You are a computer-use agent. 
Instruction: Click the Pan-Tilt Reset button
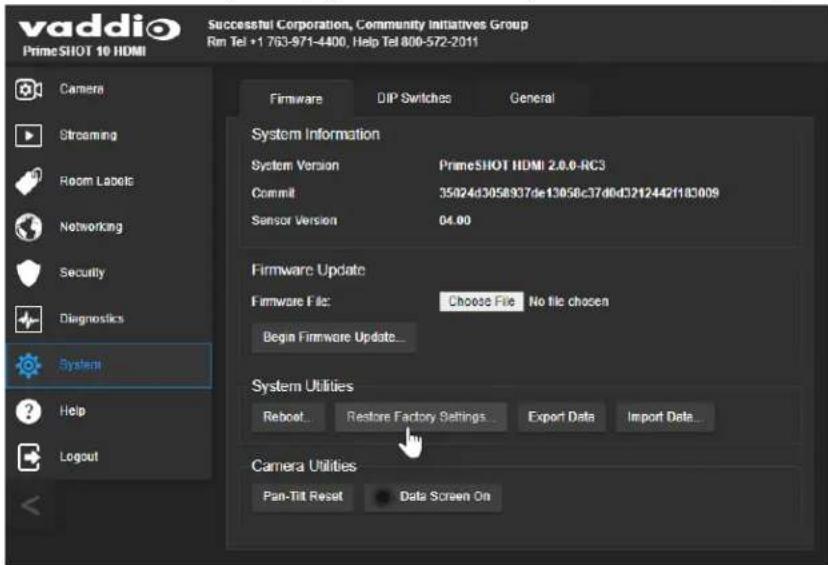[x=303, y=496]
